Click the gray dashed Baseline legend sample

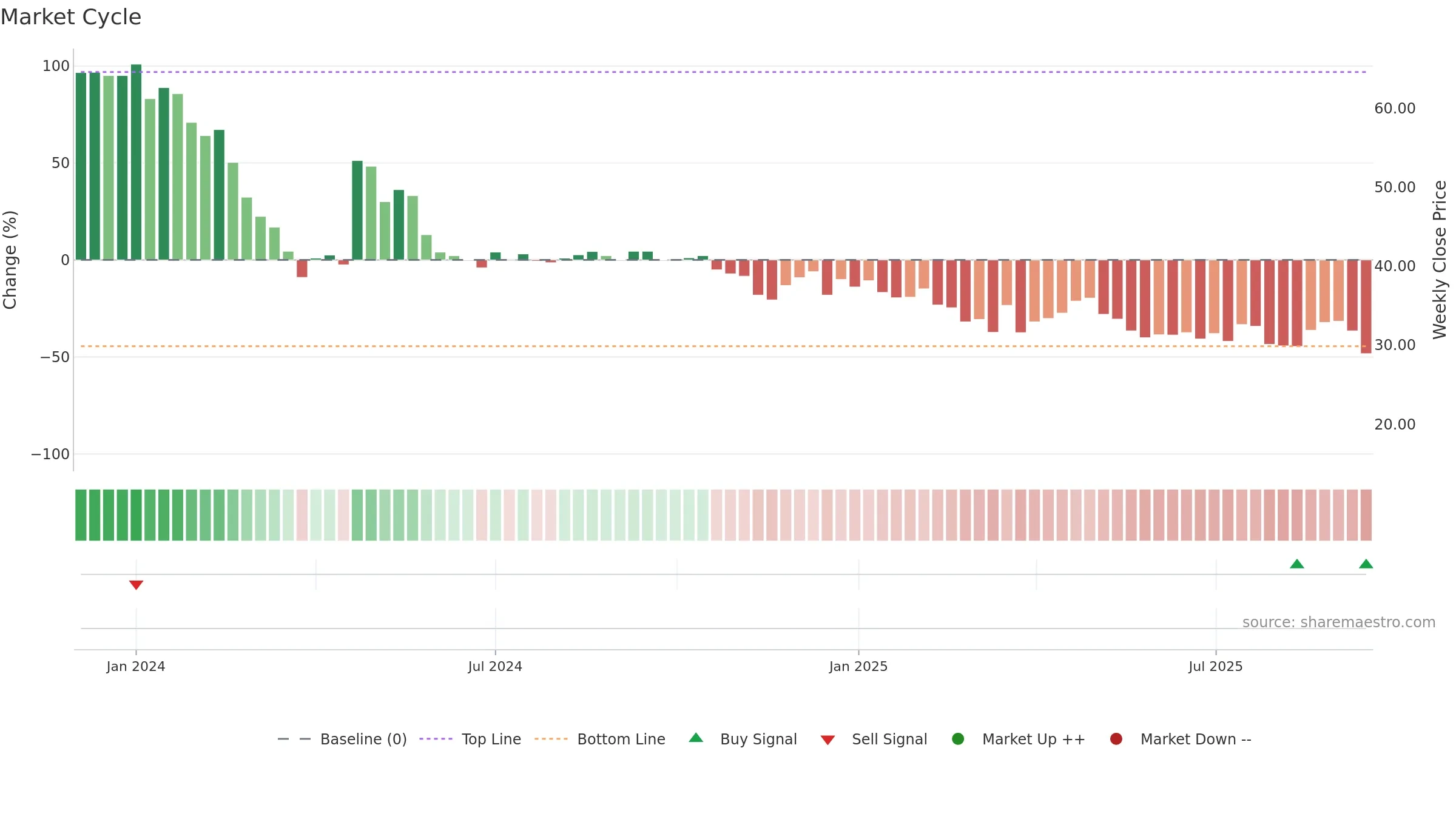294,739
